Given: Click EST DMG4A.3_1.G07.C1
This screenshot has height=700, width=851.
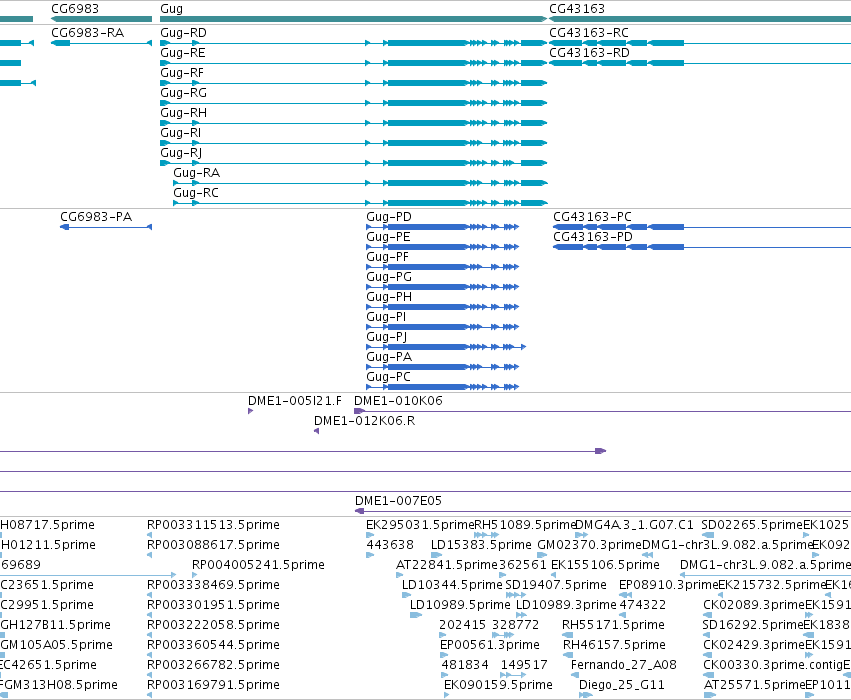Looking at the screenshot, I should [634, 525].
